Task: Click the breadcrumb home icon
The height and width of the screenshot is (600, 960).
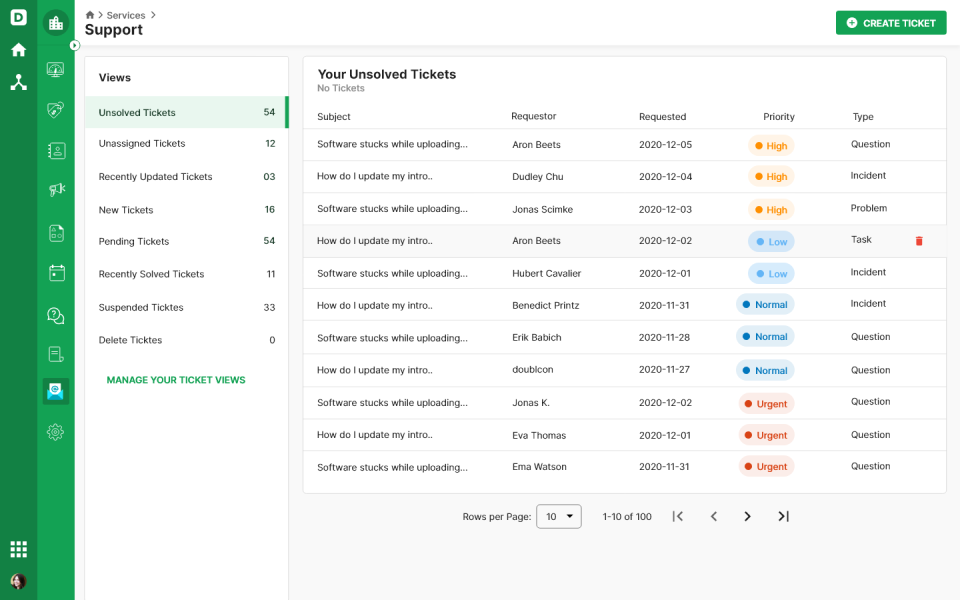Action: [90, 15]
